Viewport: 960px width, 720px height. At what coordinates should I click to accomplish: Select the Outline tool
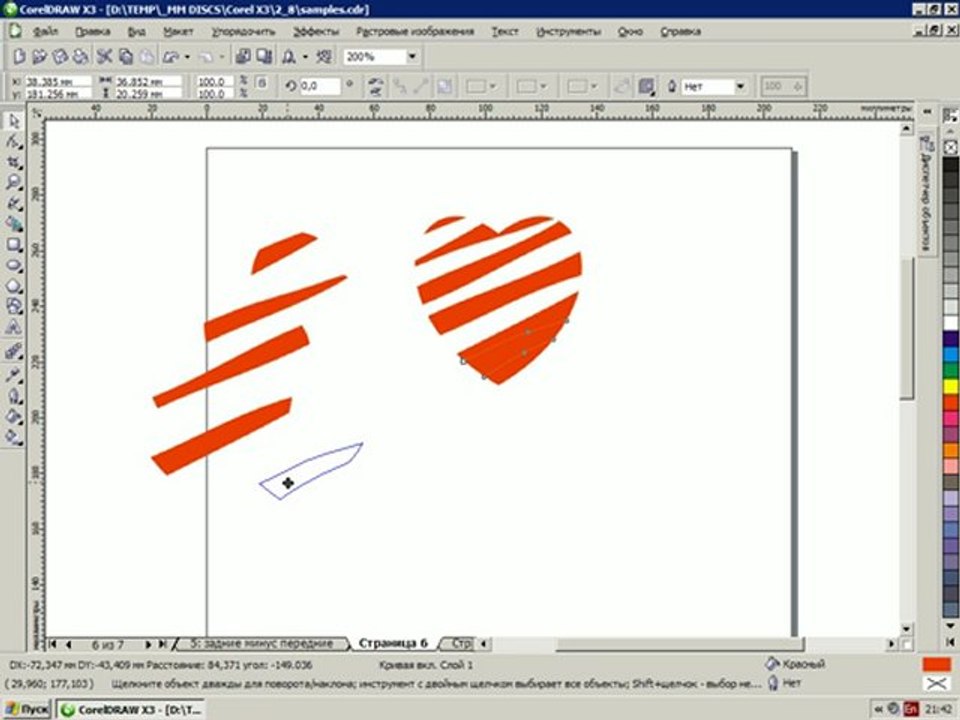tap(13, 396)
